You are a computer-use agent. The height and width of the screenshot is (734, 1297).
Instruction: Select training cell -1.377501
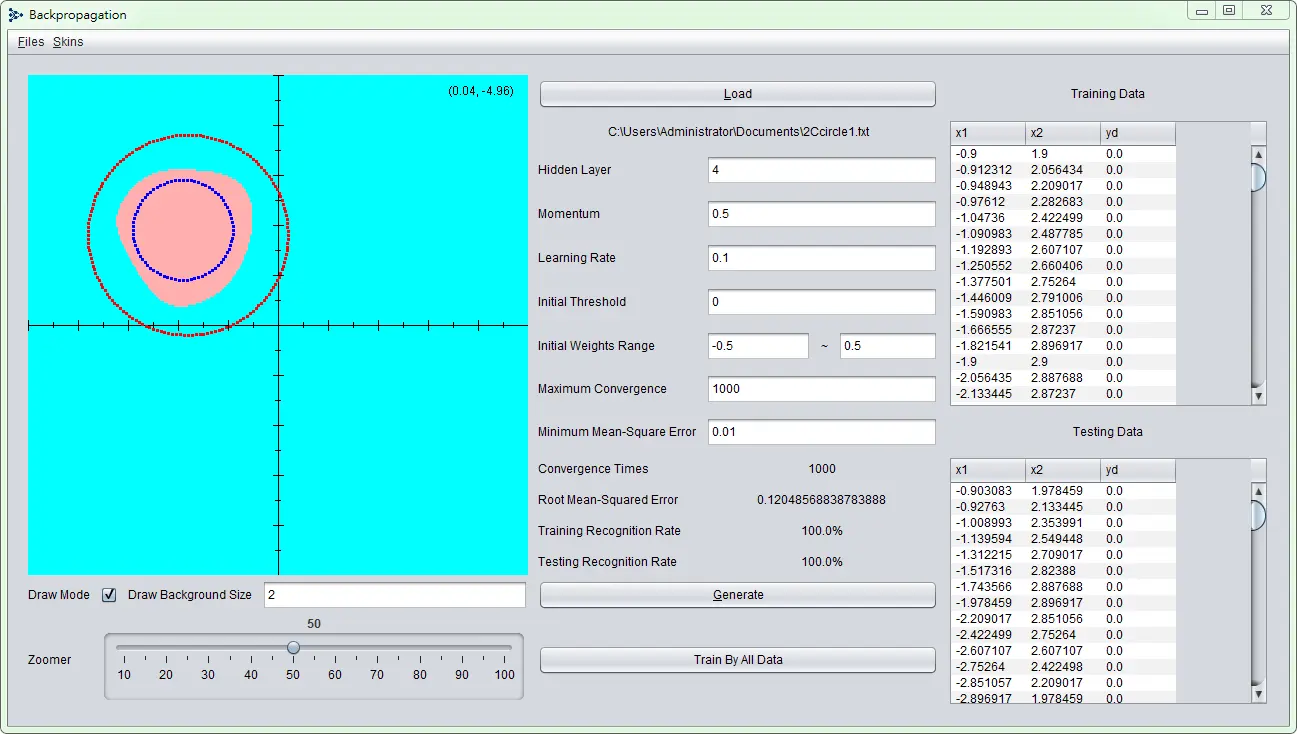[988, 282]
